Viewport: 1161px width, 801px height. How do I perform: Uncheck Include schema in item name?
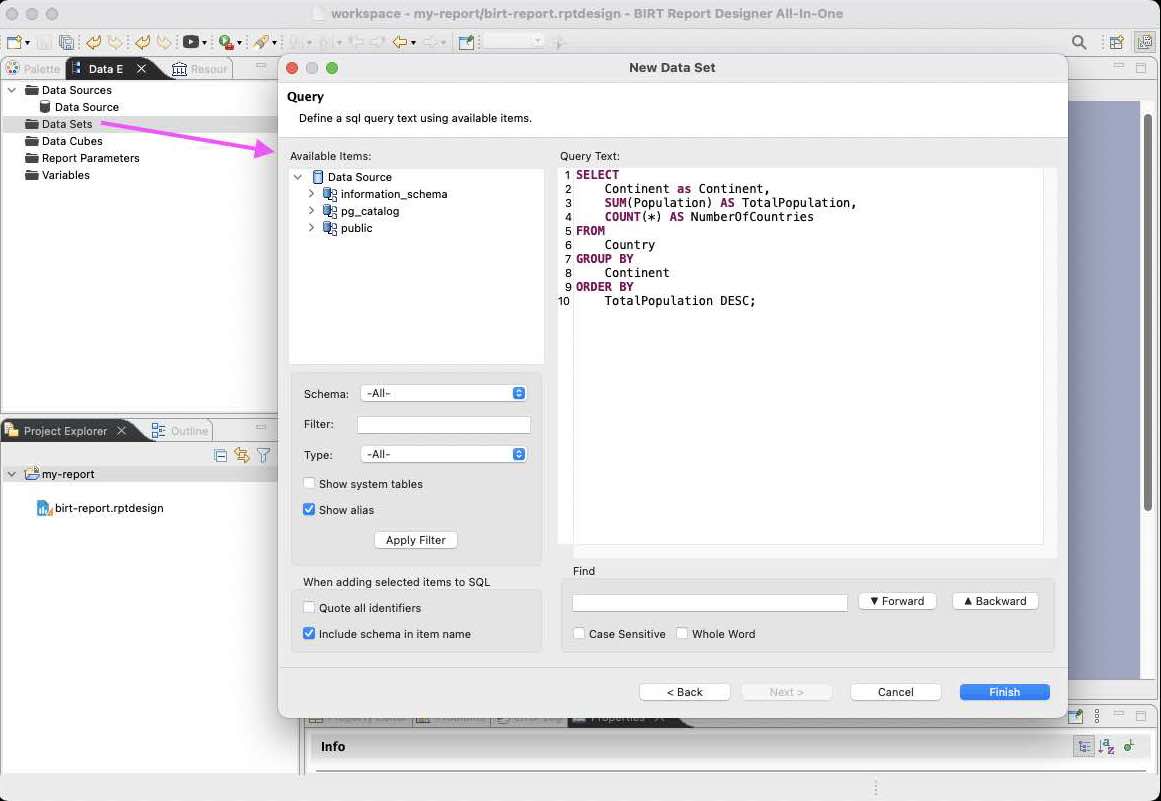[310, 634]
